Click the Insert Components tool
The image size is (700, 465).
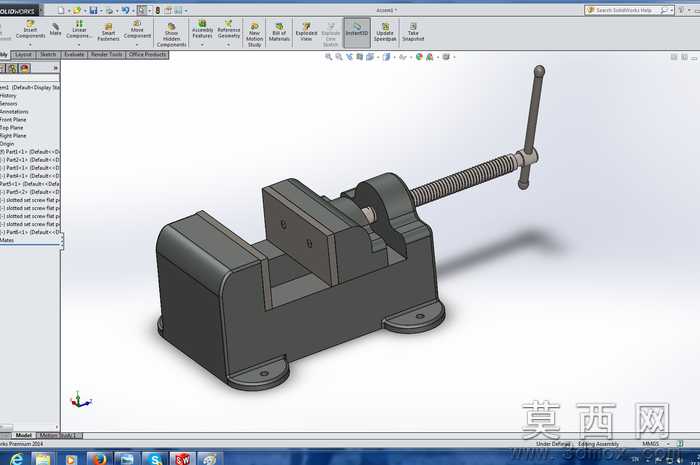[x=30, y=29]
